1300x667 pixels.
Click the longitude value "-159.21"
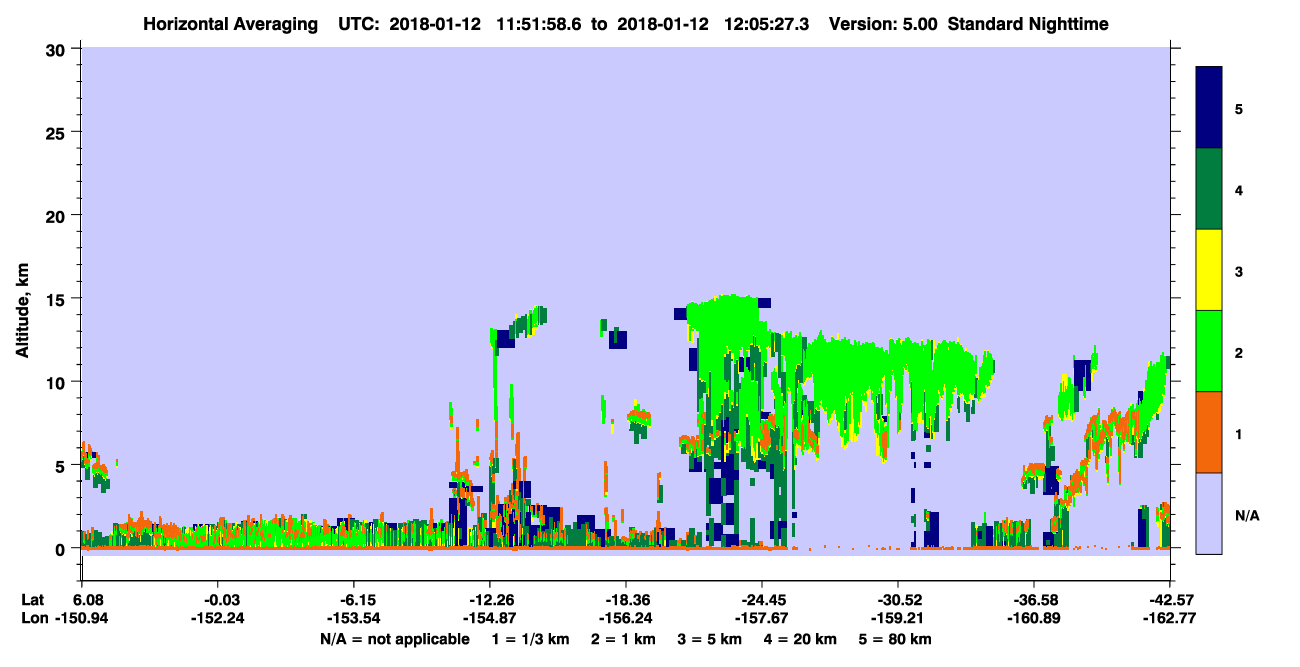pyautogui.click(x=897, y=618)
